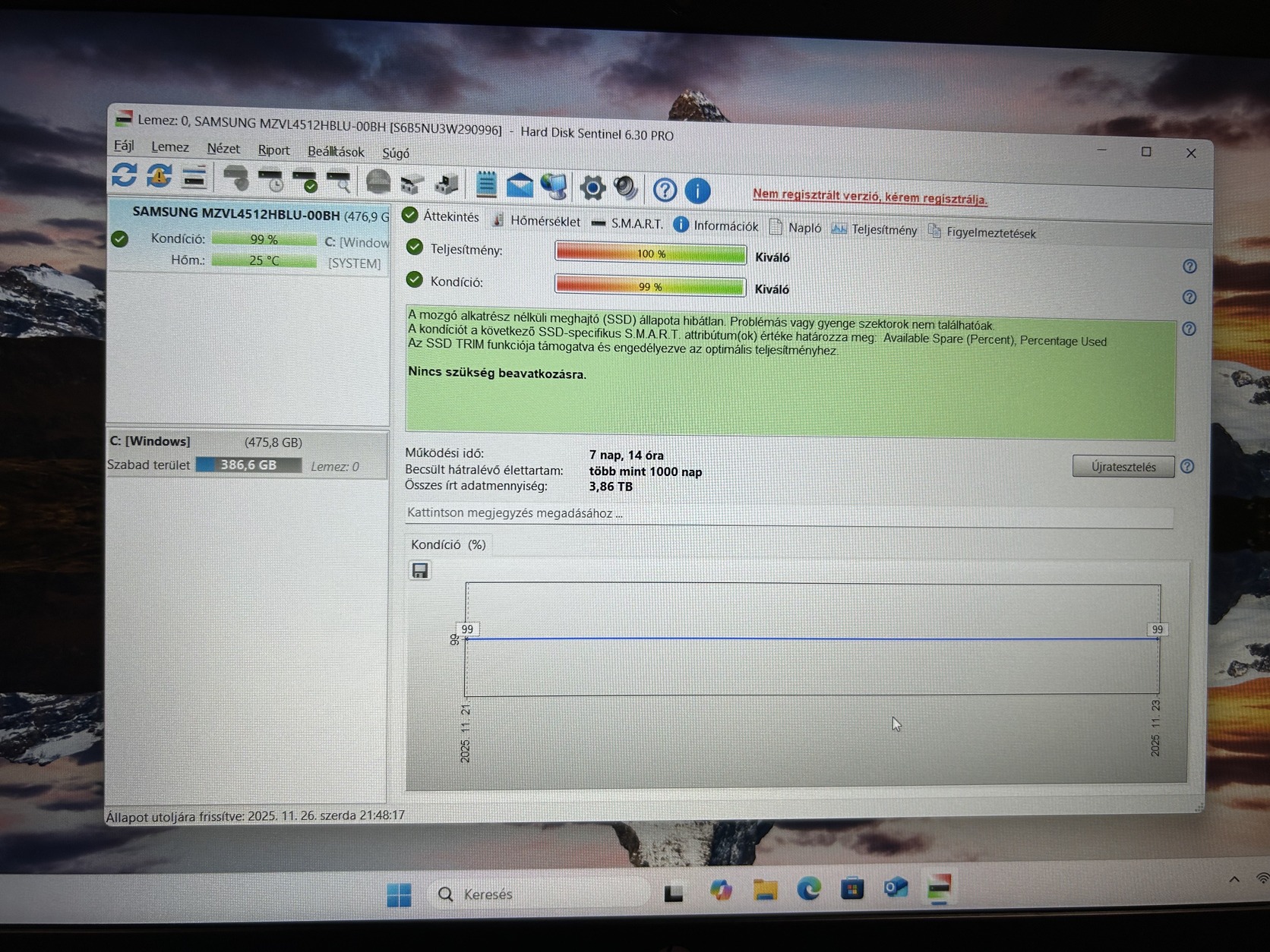
Task: Open the Windows Start menu
Action: click(x=399, y=895)
